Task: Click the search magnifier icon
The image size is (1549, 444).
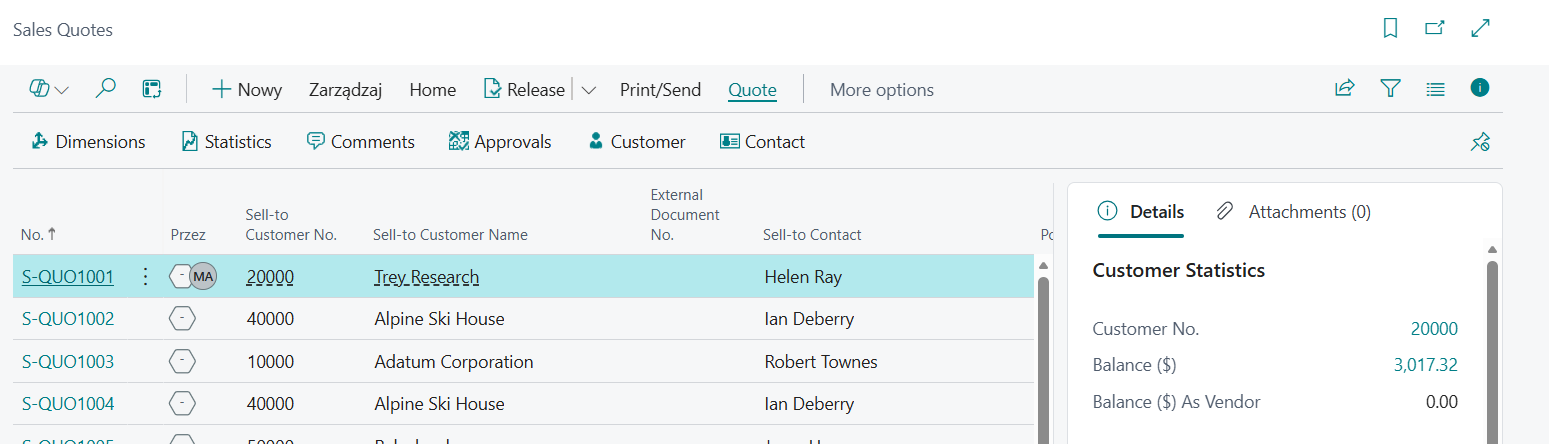Action: pos(105,89)
